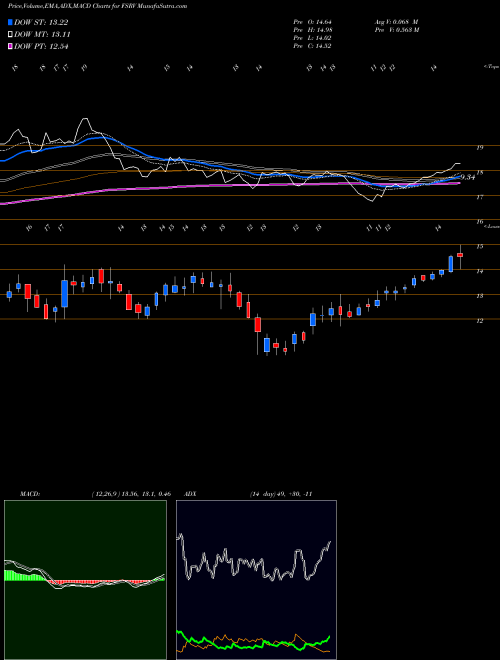The image size is (500, 660).
Task: Click the Pre V: 0.563 M label
Action: coord(396,30)
